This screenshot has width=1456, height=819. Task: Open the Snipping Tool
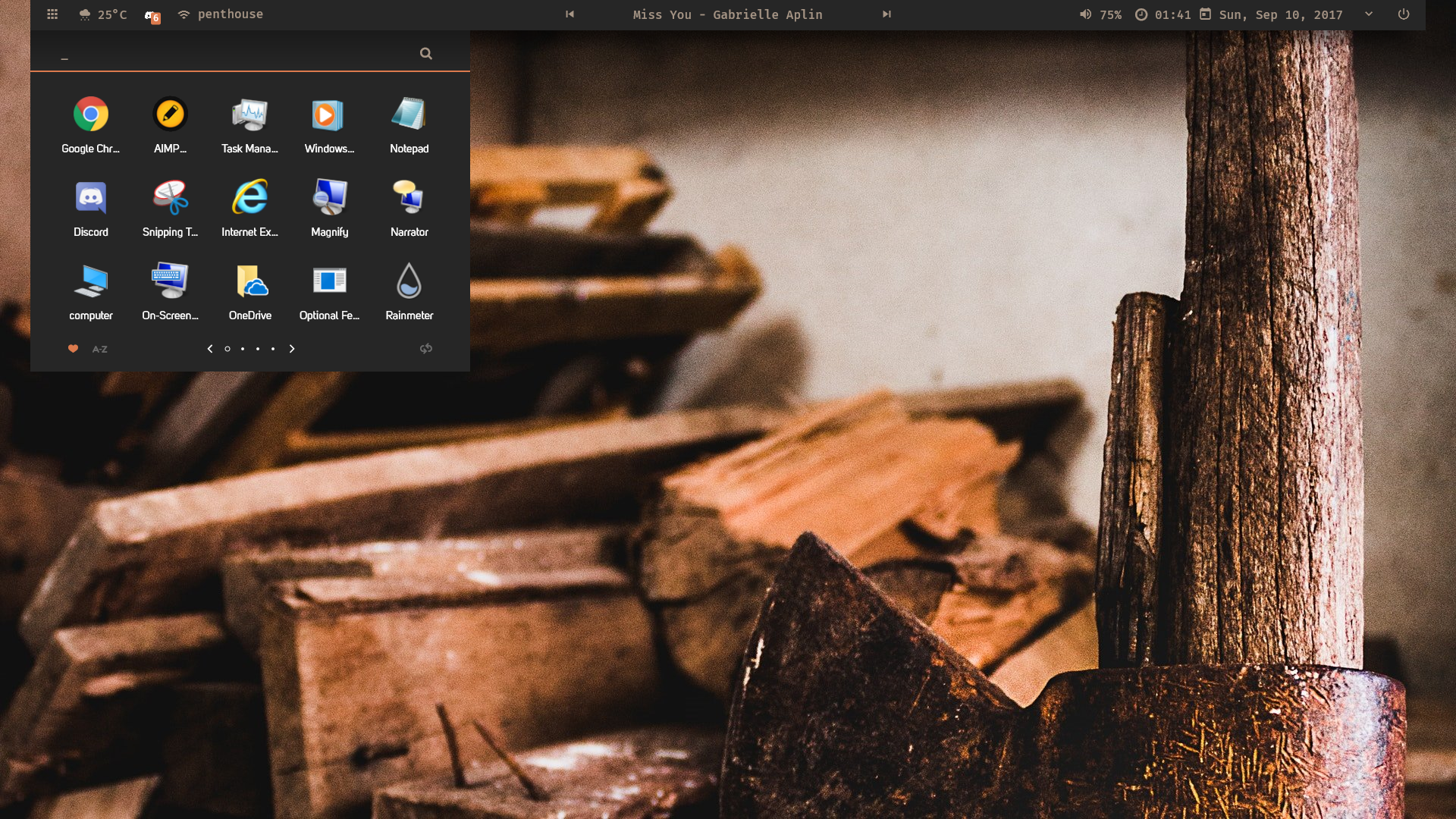click(x=170, y=199)
